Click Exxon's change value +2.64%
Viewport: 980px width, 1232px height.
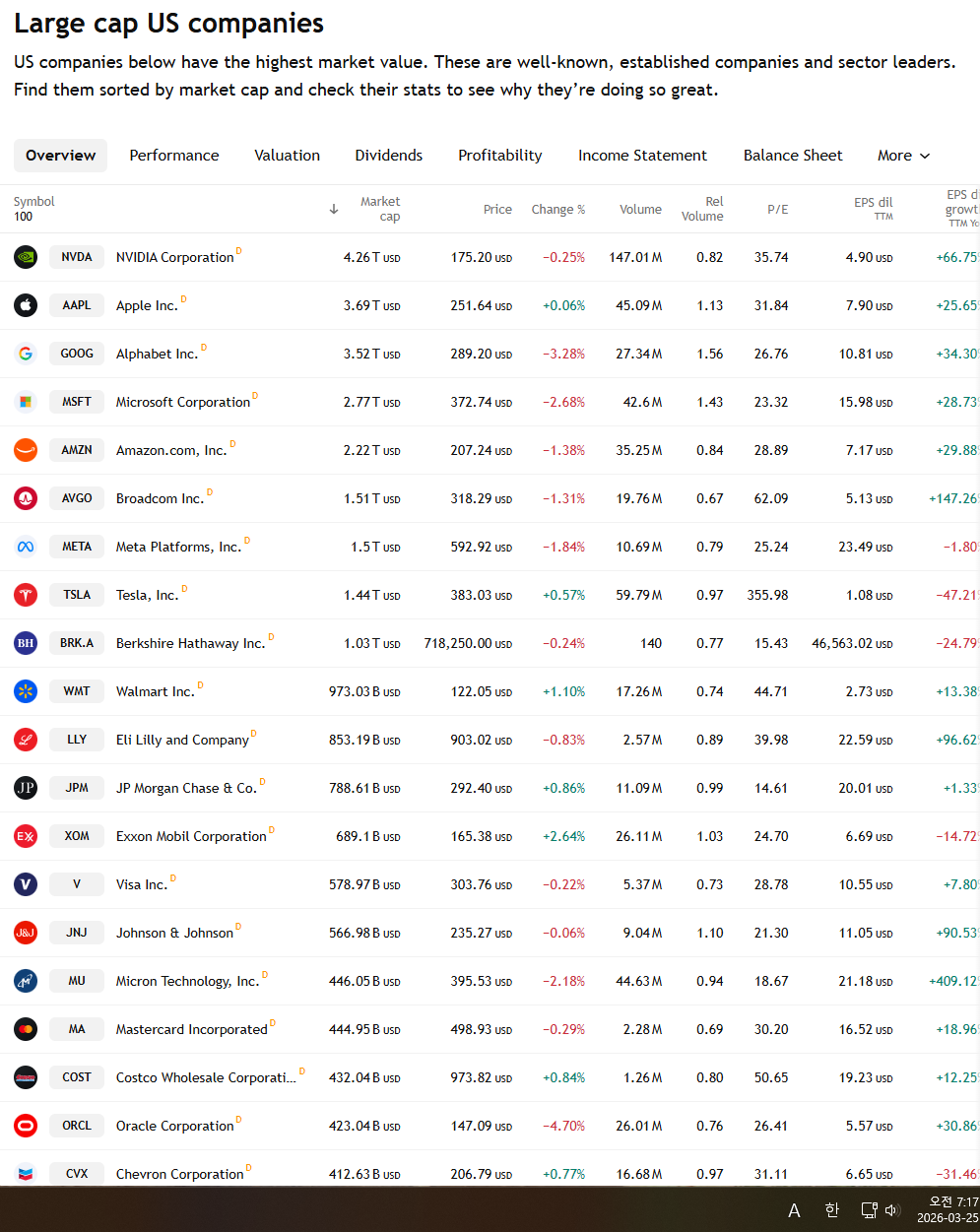click(x=563, y=836)
